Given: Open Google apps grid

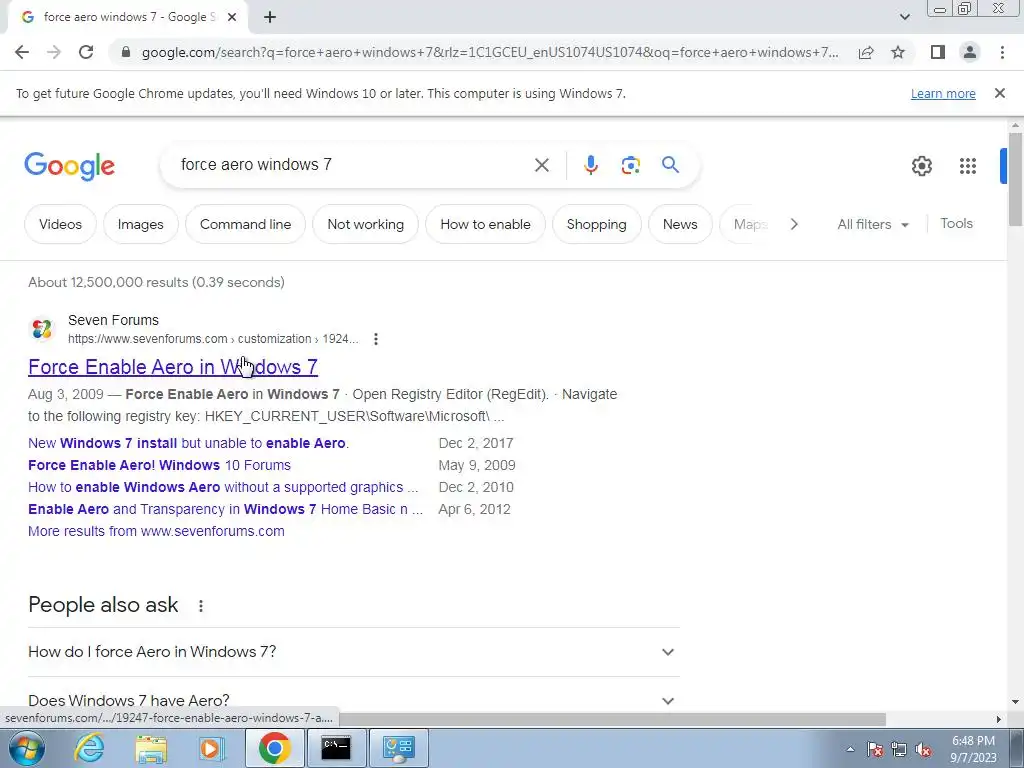Looking at the screenshot, I should coord(967,166).
